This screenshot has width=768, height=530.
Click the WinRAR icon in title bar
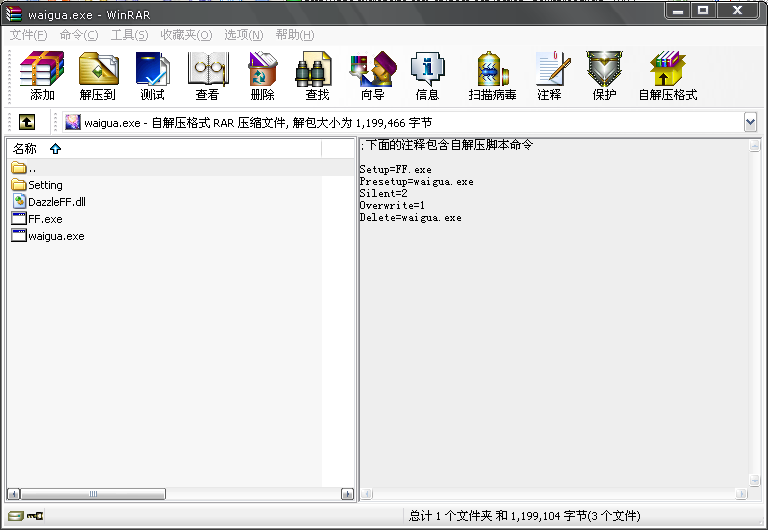(x=14, y=14)
